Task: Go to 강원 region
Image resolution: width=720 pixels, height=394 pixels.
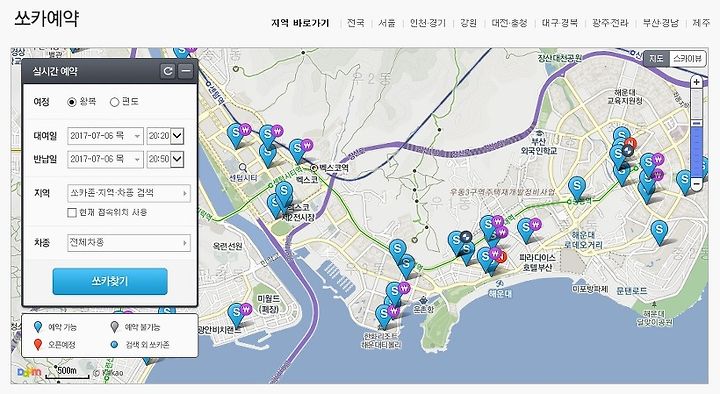Action: coord(469,23)
